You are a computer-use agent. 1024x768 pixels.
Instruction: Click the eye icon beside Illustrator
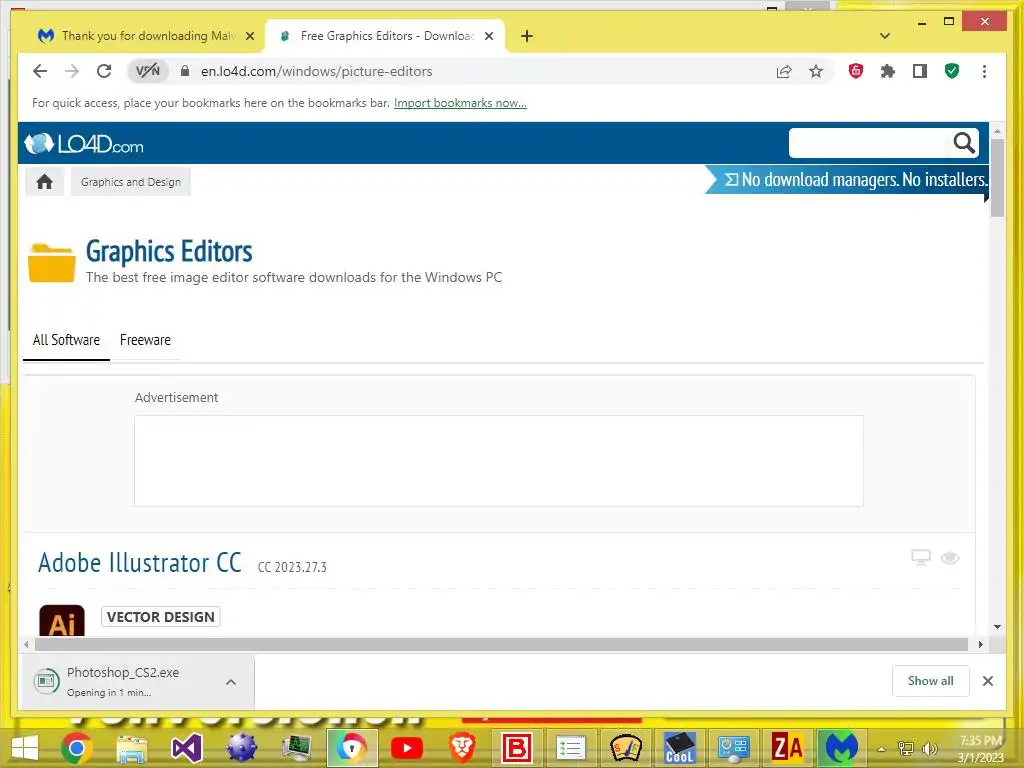(x=950, y=557)
